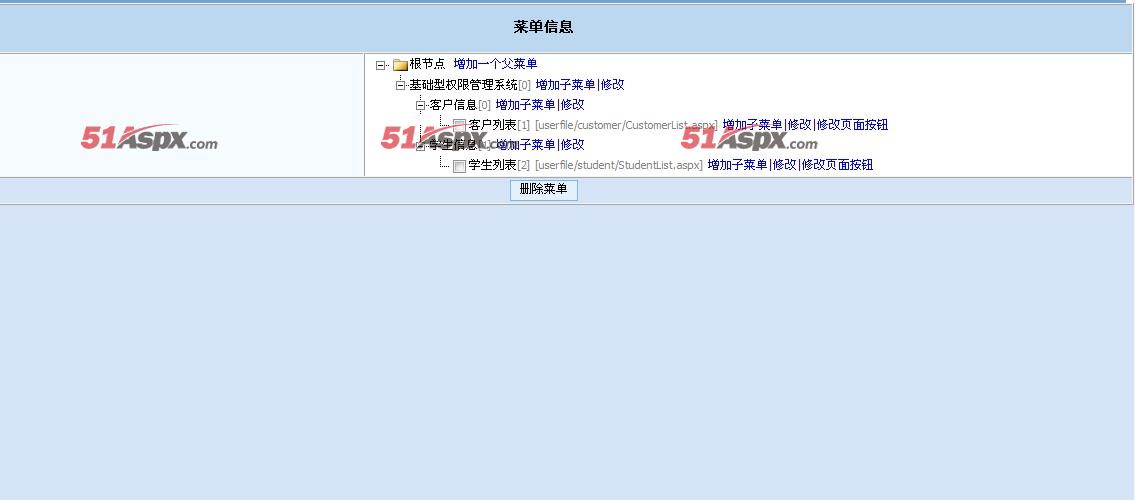Collapse the 根节点 root node
1135x500 pixels.
coord(381,65)
